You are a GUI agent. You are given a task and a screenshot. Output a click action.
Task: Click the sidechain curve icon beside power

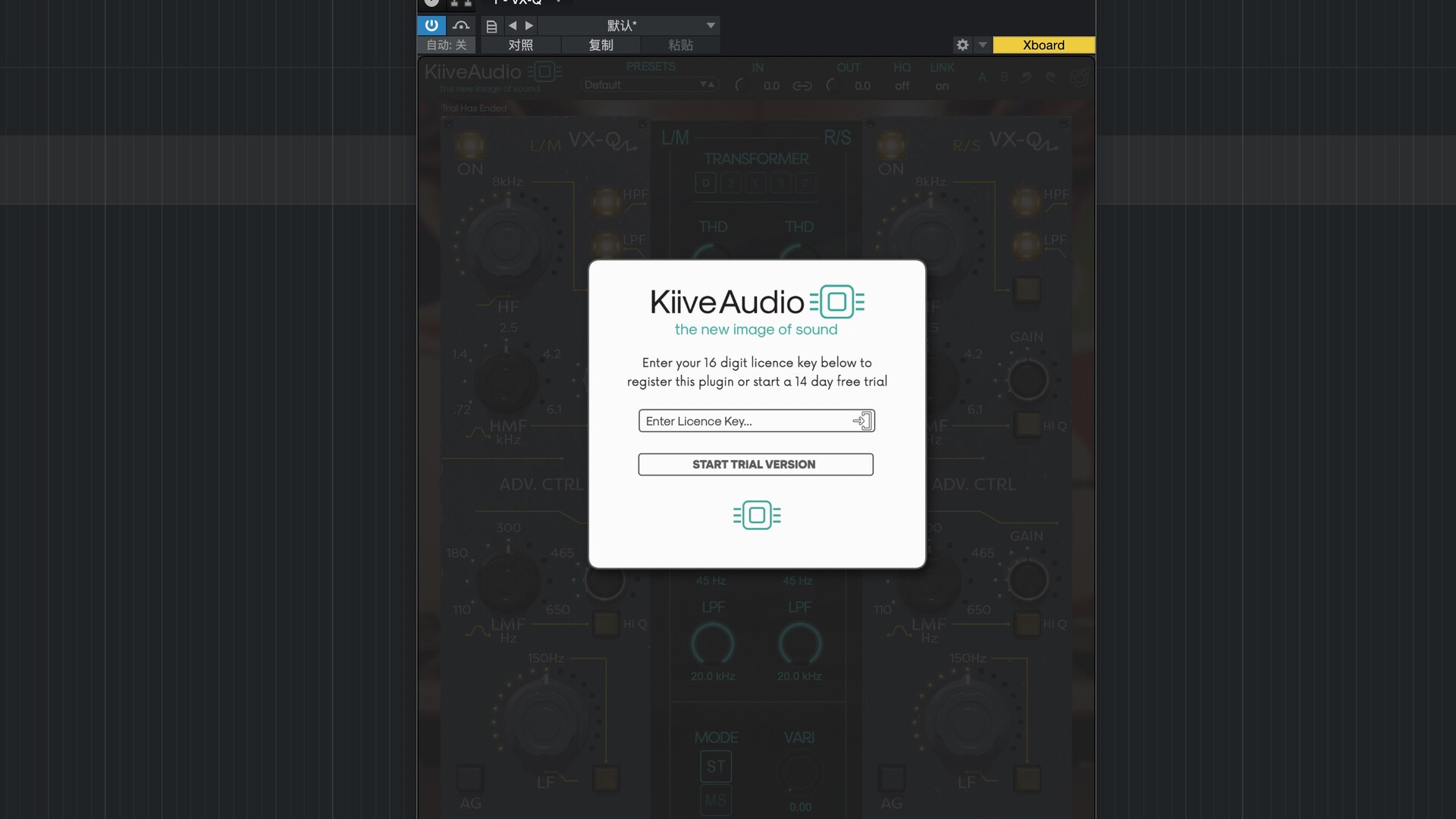[461, 26]
